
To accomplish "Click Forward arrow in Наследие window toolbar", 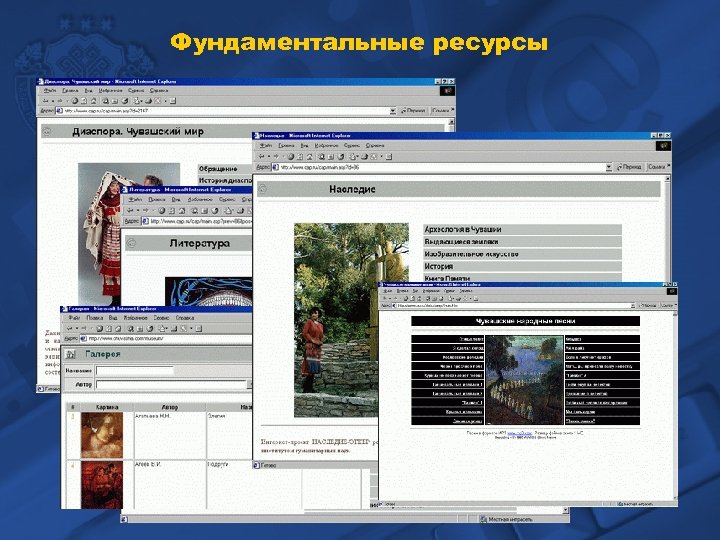I will click(276, 157).
